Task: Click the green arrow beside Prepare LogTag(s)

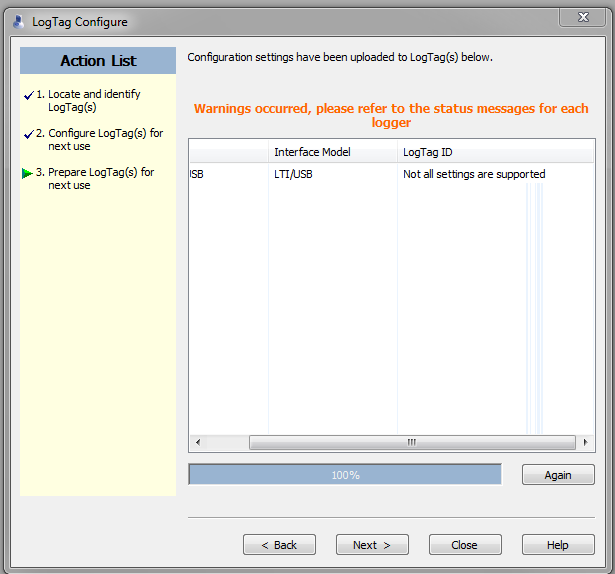Action: pyautogui.click(x=27, y=173)
